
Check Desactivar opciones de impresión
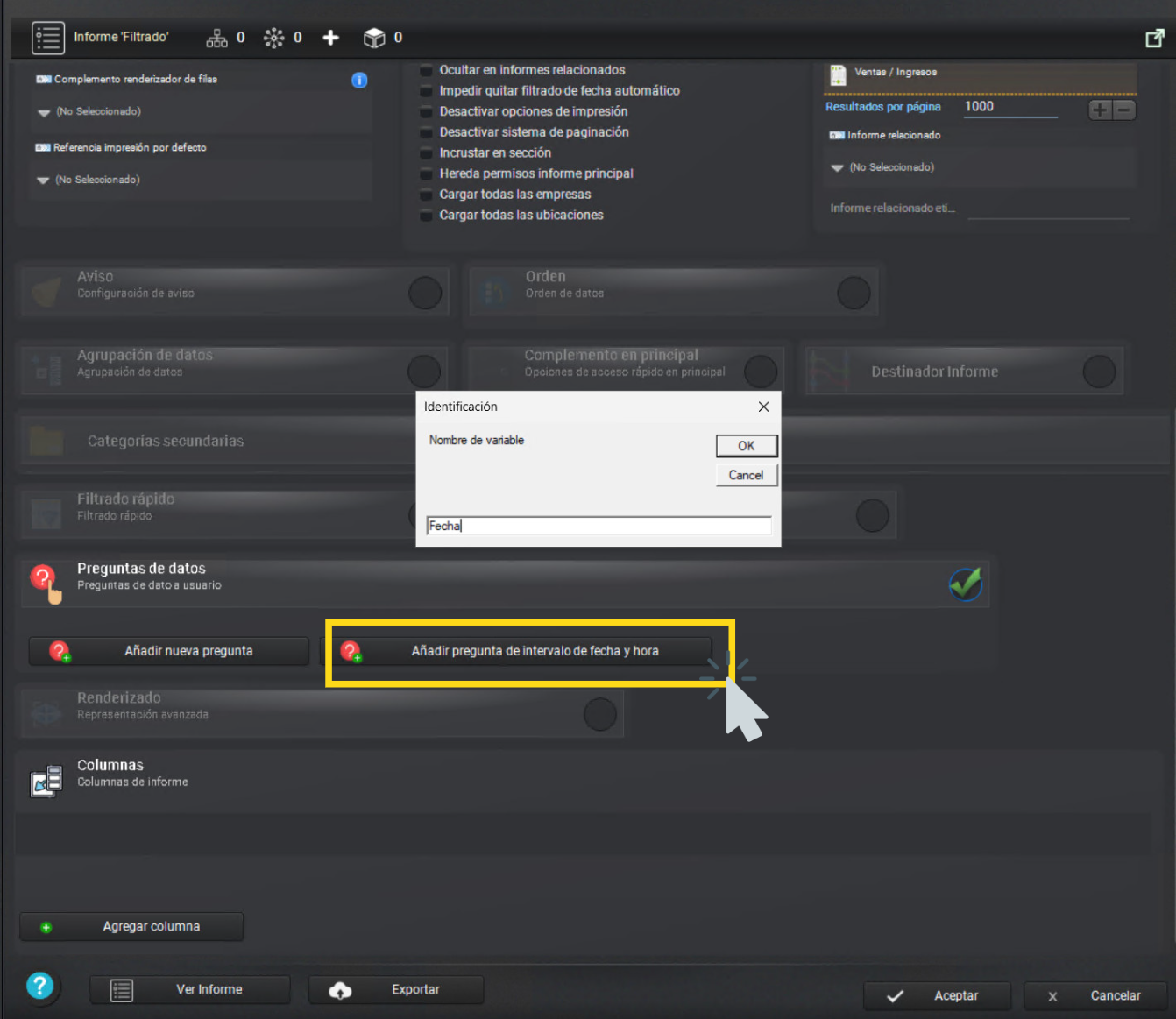coord(426,112)
